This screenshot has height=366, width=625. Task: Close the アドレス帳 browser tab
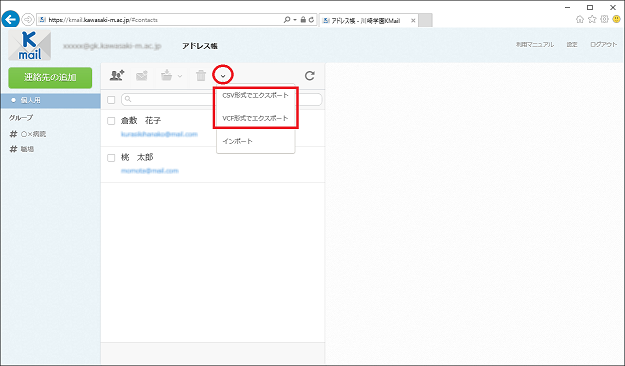413,20
